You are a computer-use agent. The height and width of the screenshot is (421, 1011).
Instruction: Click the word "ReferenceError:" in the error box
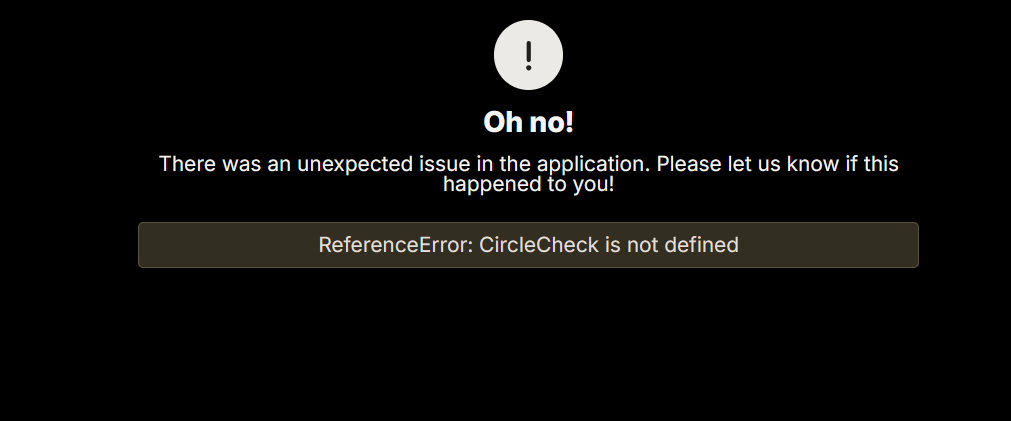tap(396, 245)
